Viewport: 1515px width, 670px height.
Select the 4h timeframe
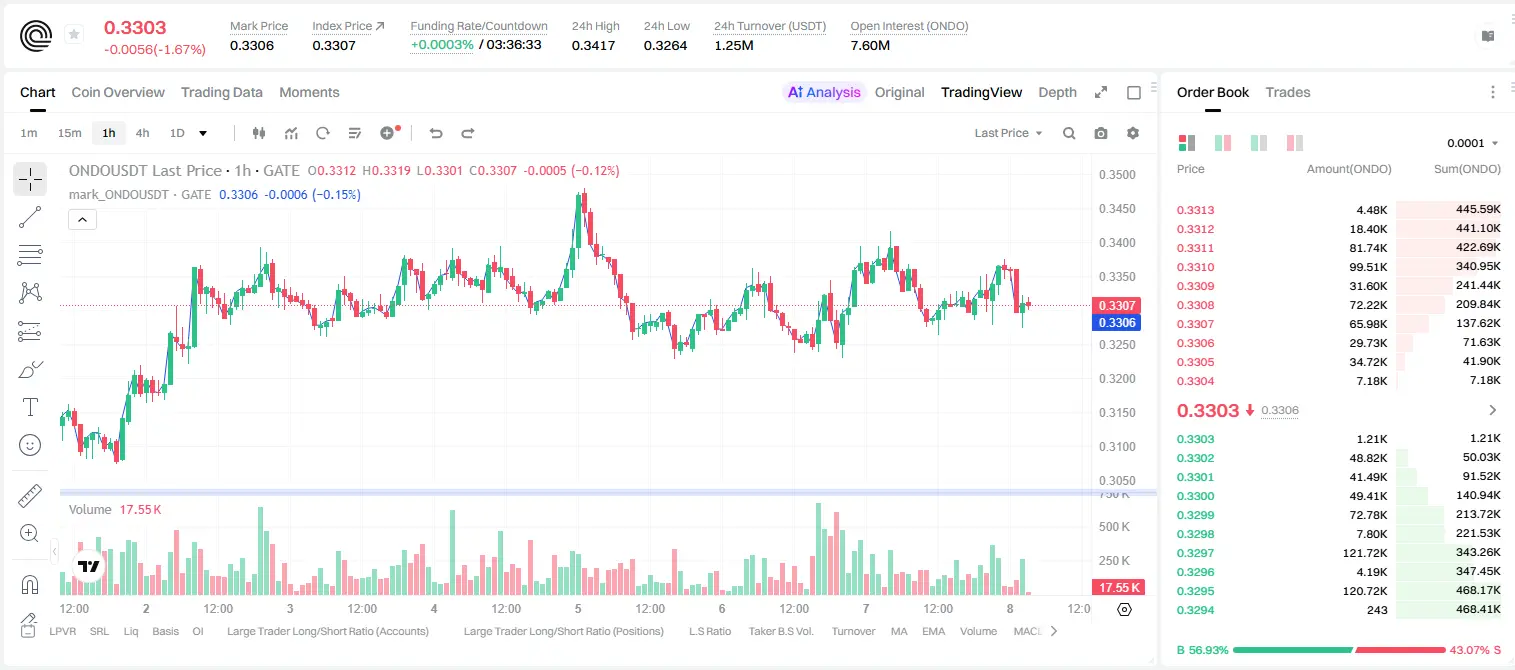click(x=143, y=133)
